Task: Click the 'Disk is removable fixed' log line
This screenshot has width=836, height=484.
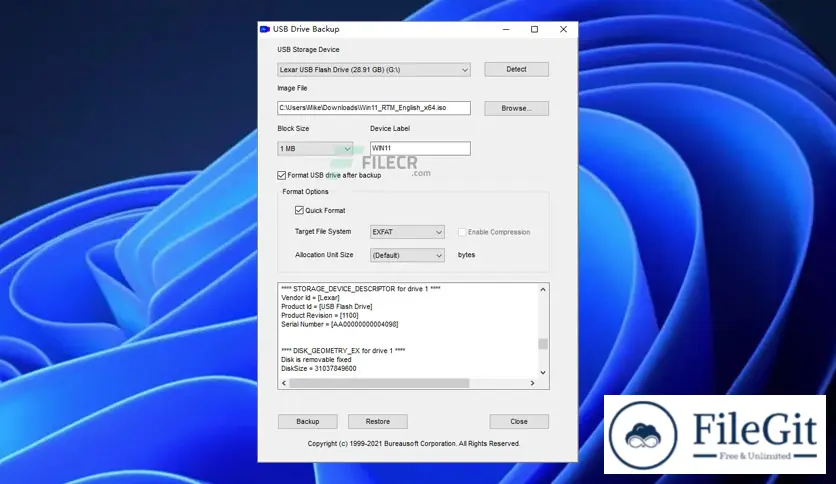Action: [316, 360]
